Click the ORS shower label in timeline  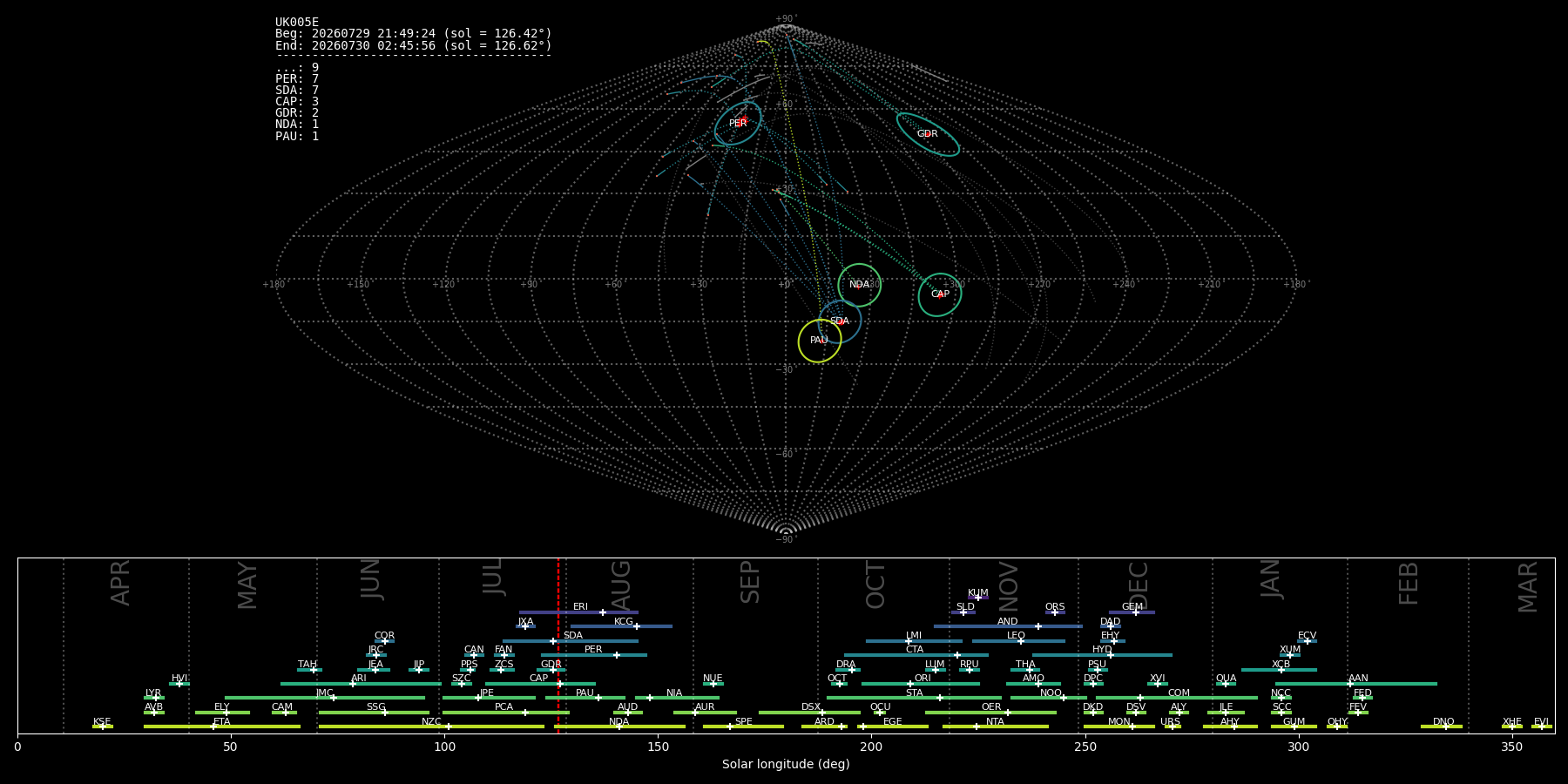1055,607
